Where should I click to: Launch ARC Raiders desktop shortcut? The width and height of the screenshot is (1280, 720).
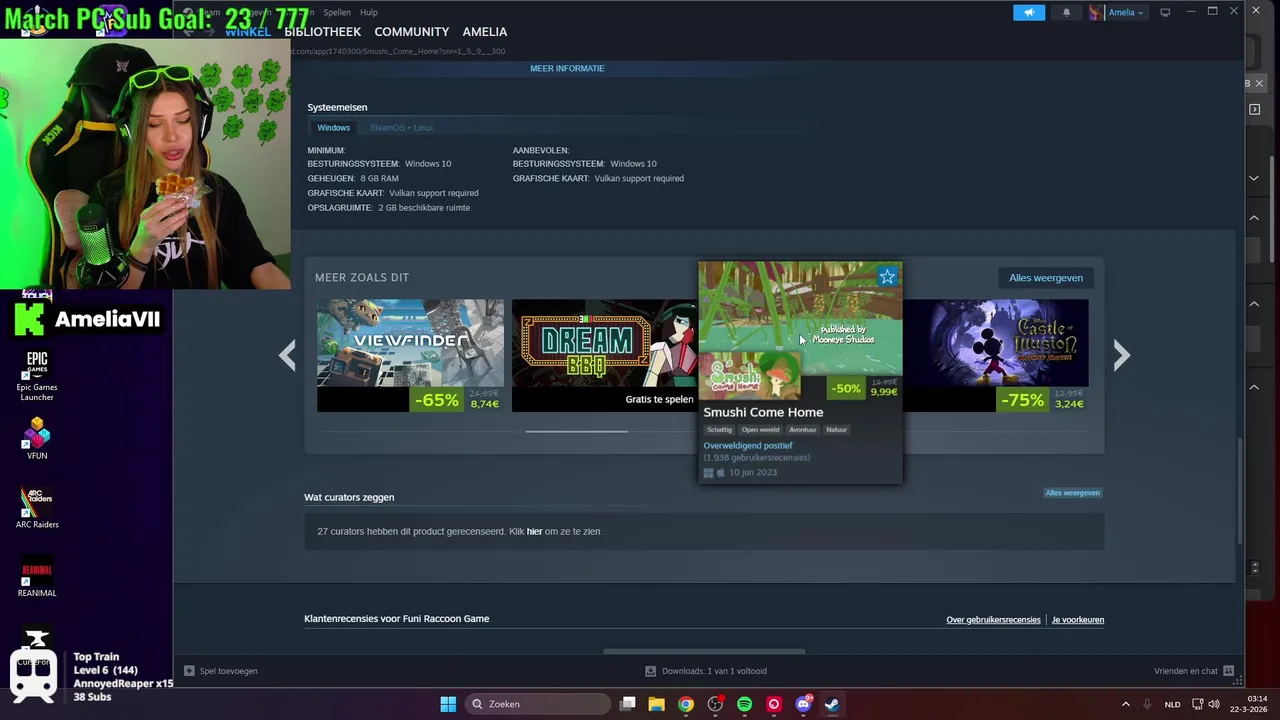tap(37, 508)
